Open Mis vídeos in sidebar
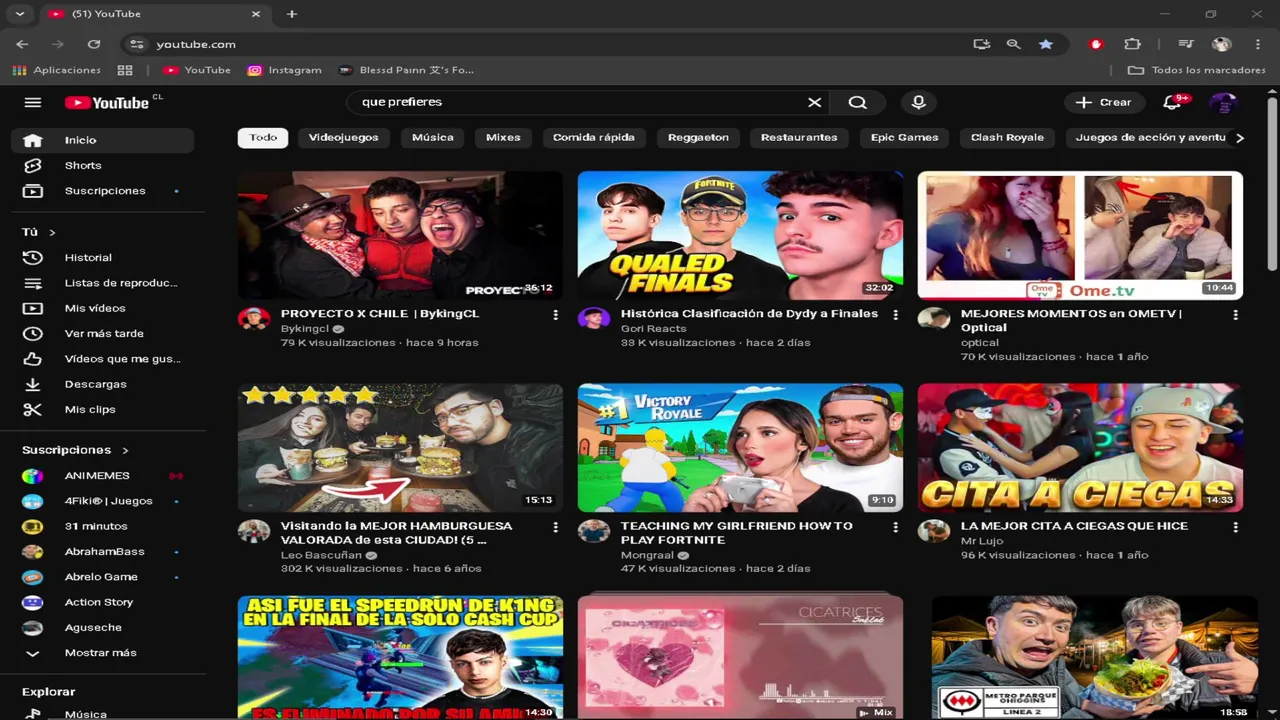 tap(102, 308)
